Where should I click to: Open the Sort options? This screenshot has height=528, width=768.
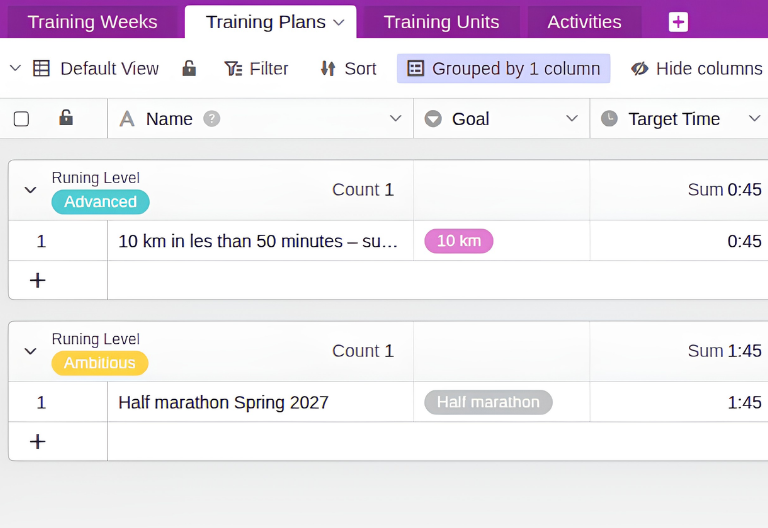348,69
